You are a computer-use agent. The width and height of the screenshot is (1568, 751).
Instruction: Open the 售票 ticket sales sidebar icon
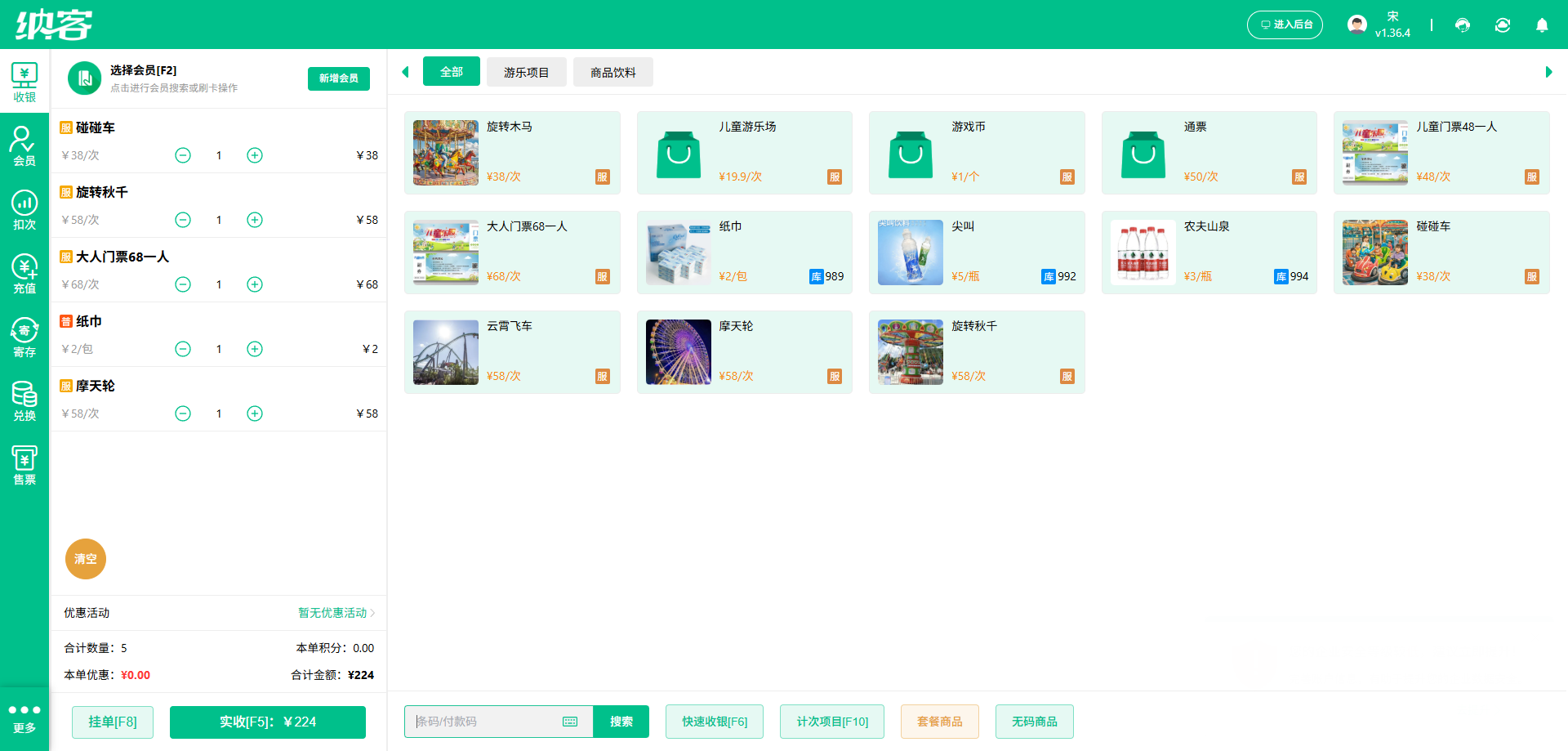[x=24, y=465]
